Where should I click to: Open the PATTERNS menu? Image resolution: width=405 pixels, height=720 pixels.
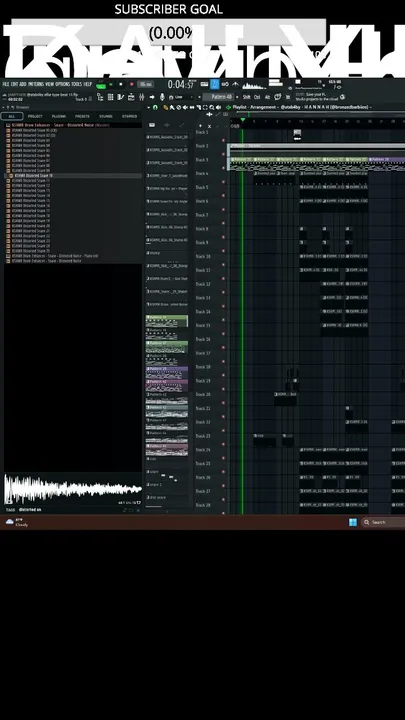(36, 84)
